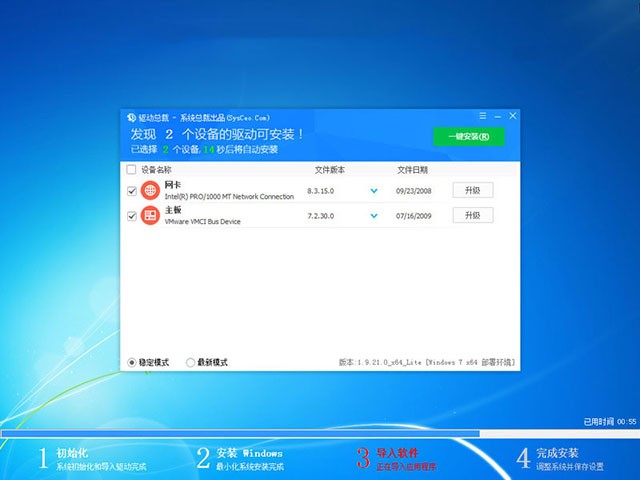This screenshot has width=640, height=480.
Task: Click the 设备名称 column header
Action: 156,170
